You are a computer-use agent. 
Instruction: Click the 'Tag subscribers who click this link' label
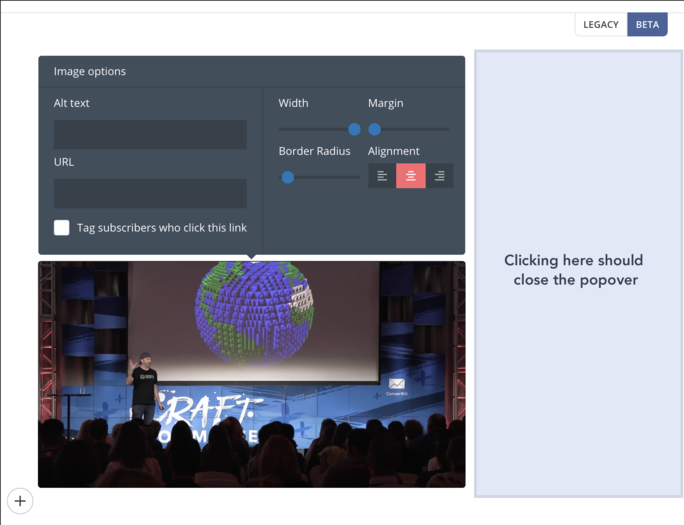[x=161, y=228]
